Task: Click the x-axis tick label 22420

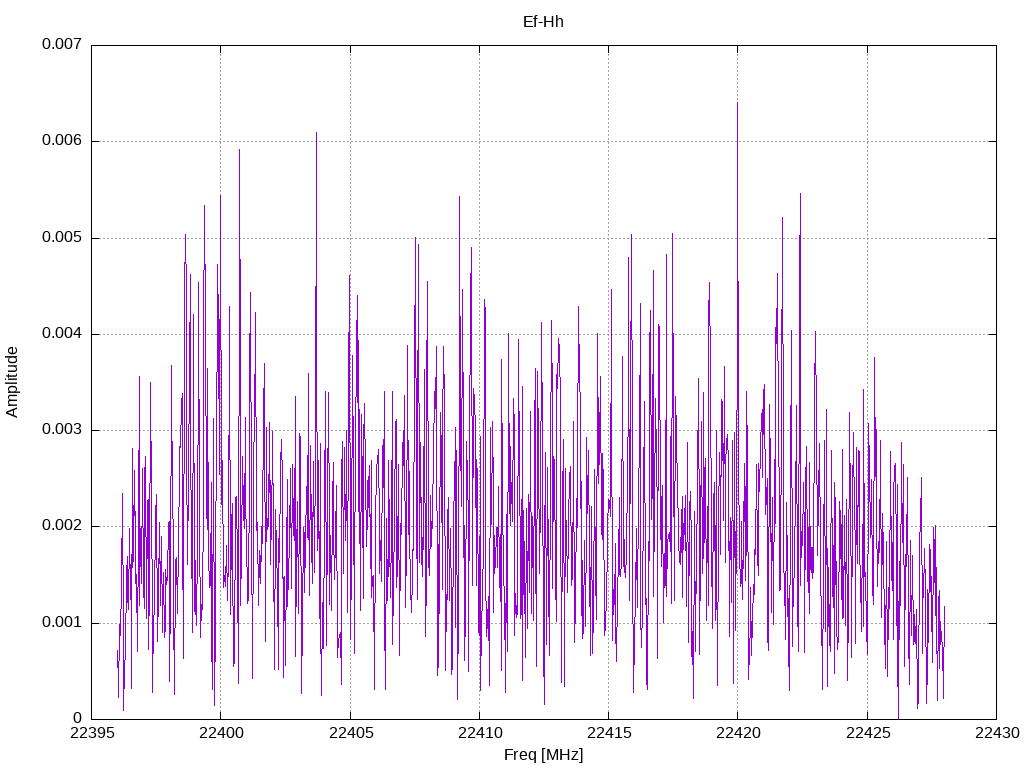Action: pos(739,733)
